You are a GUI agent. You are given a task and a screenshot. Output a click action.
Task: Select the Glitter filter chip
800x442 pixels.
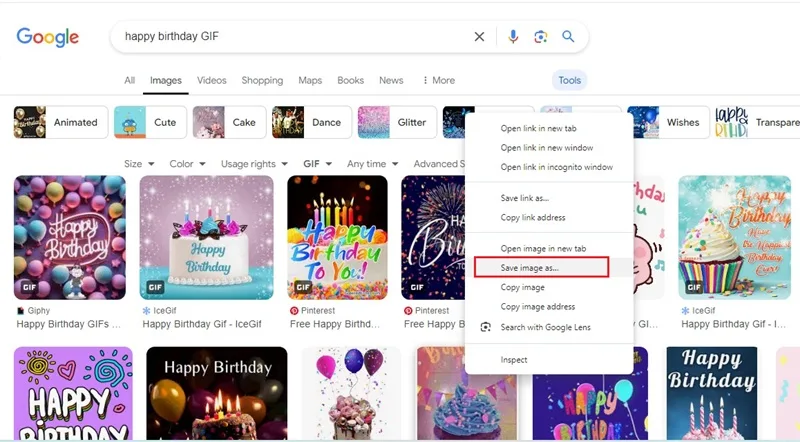pyautogui.click(x=397, y=122)
